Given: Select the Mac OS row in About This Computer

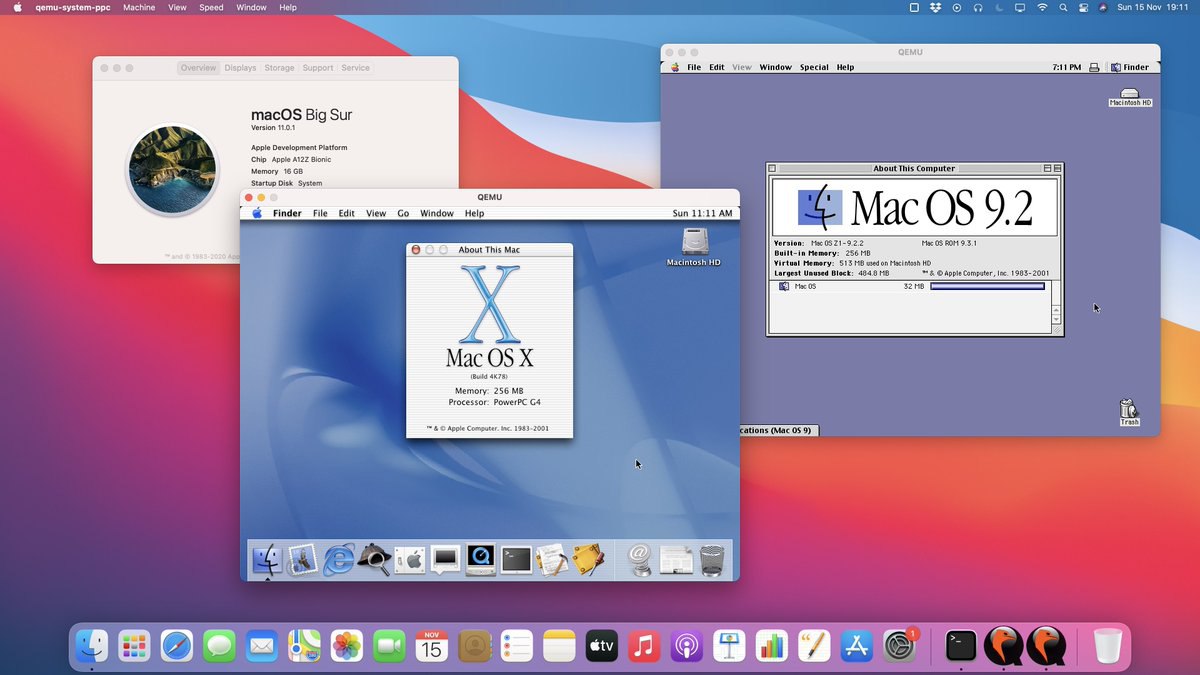Looking at the screenshot, I should point(910,286).
